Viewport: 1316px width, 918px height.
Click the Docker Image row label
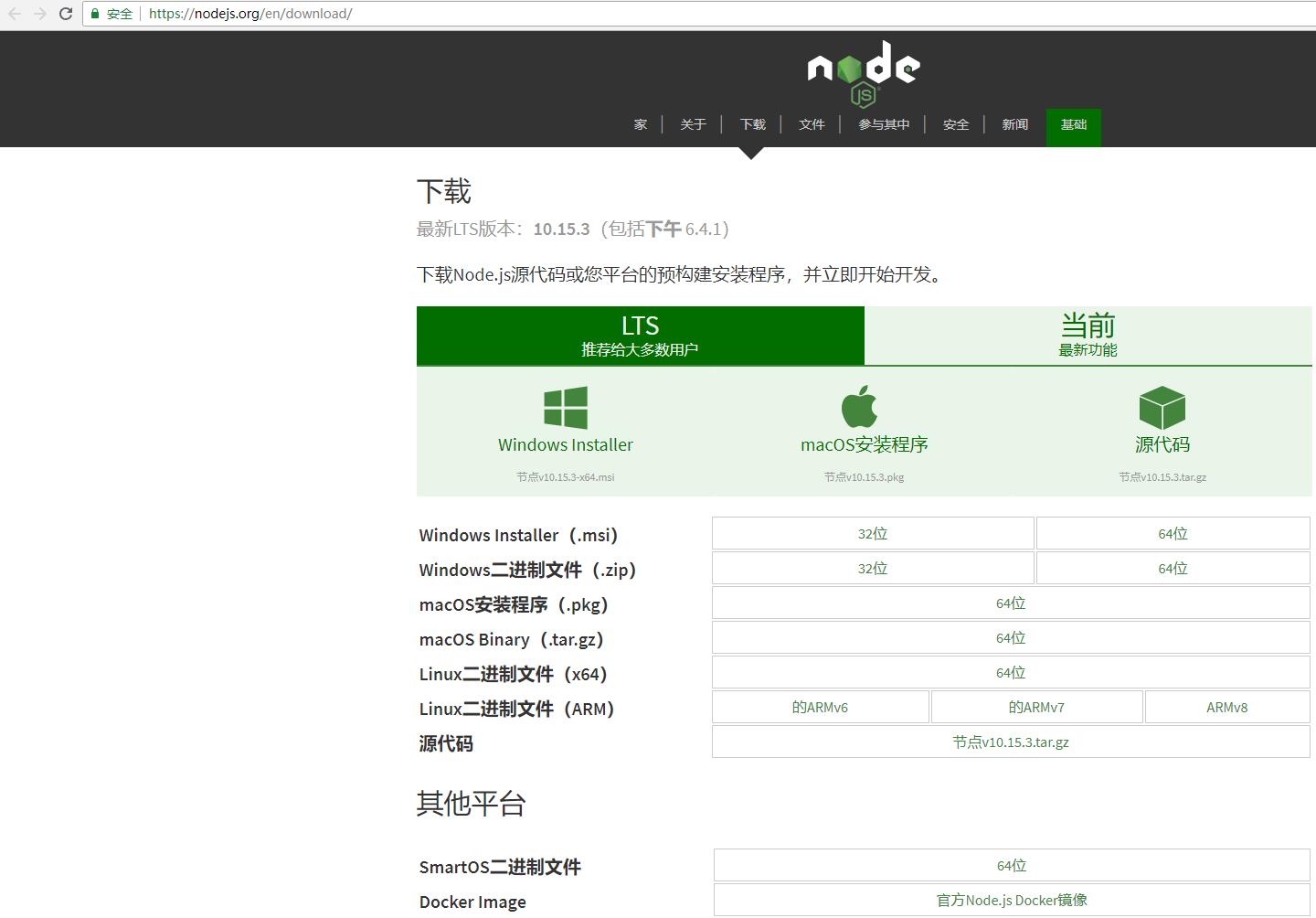(x=472, y=902)
